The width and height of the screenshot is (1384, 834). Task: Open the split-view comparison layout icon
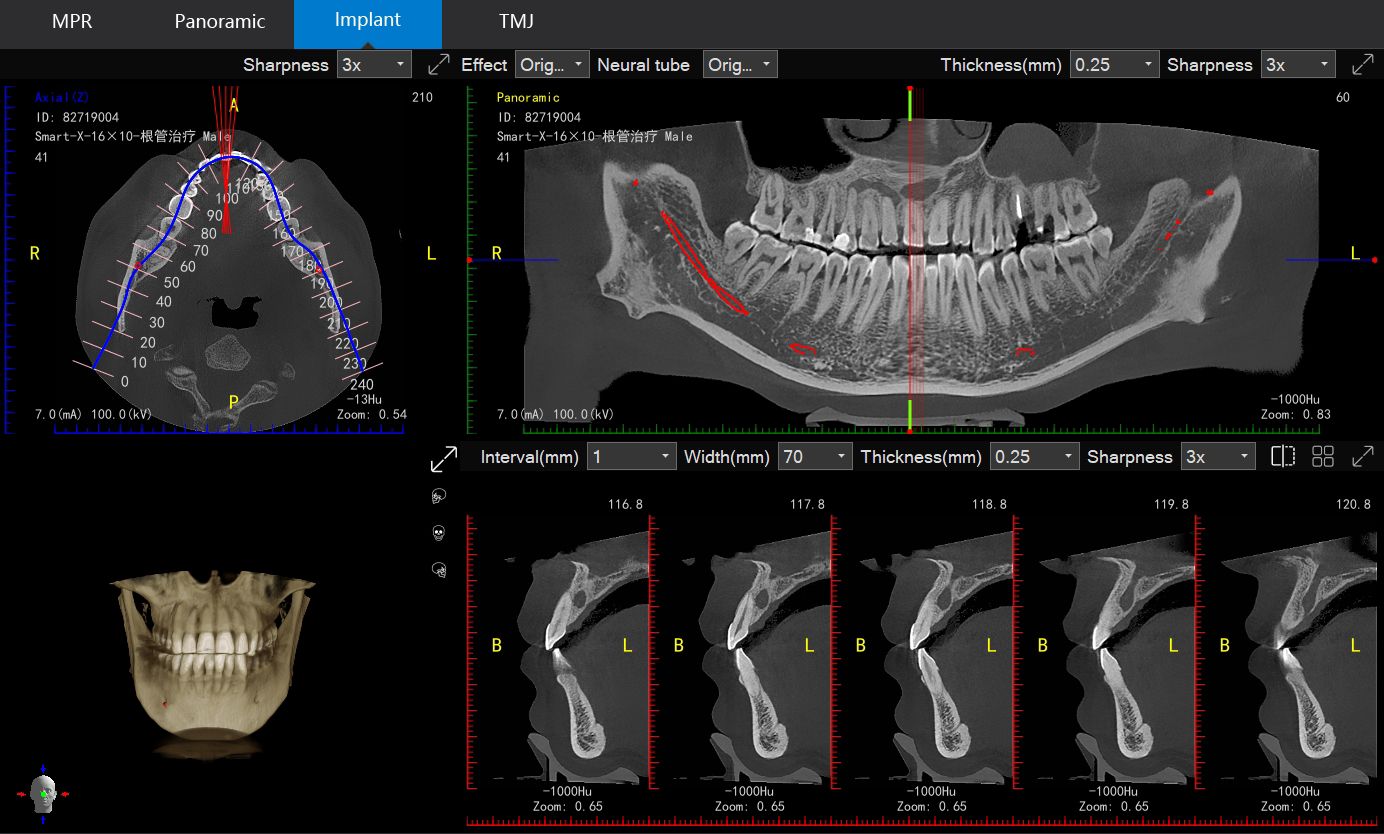(1283, 456)
